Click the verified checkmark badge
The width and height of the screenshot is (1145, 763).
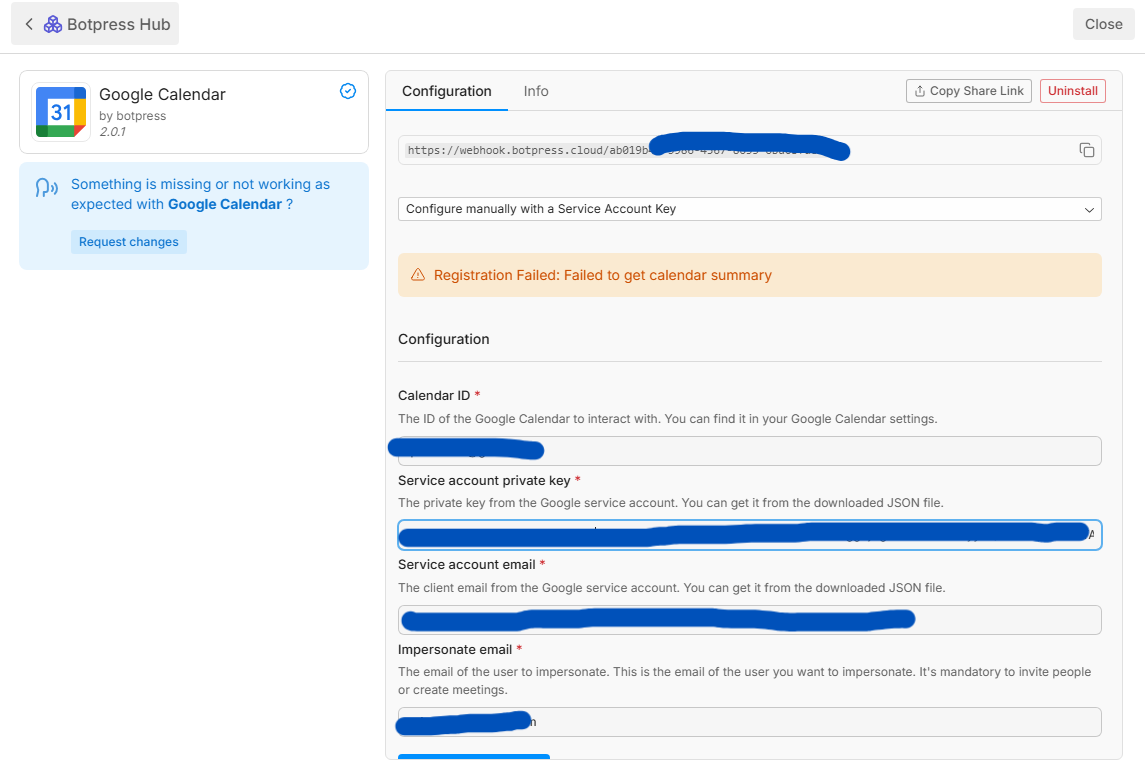pyautogui.click(x=348, y=91)
